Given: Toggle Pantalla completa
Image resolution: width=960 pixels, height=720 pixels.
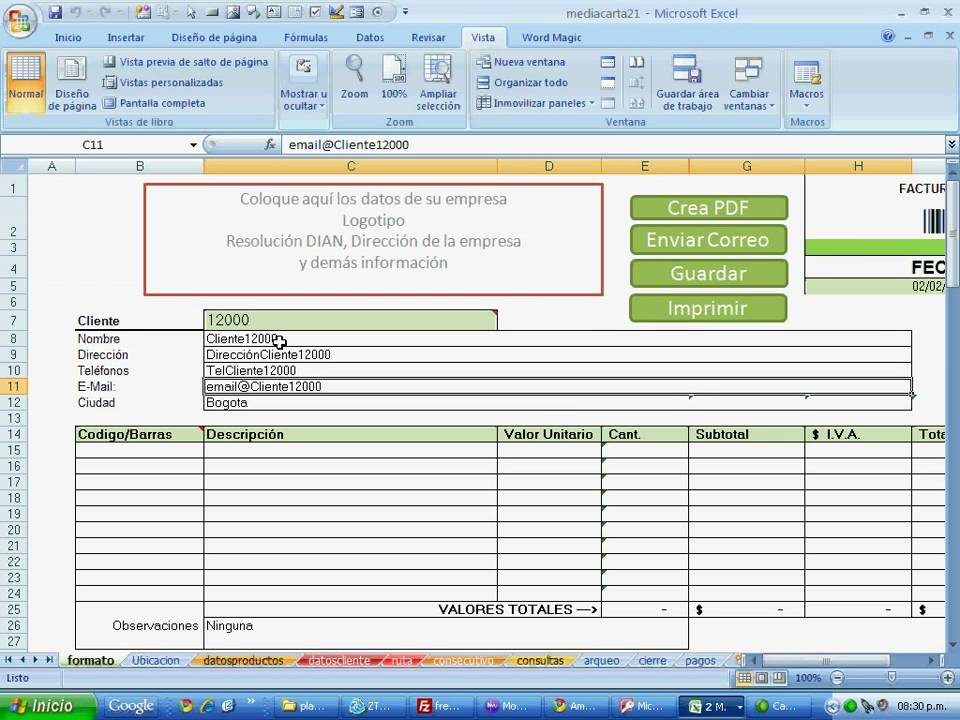Looking at the screenshot, I should [154, 103].
